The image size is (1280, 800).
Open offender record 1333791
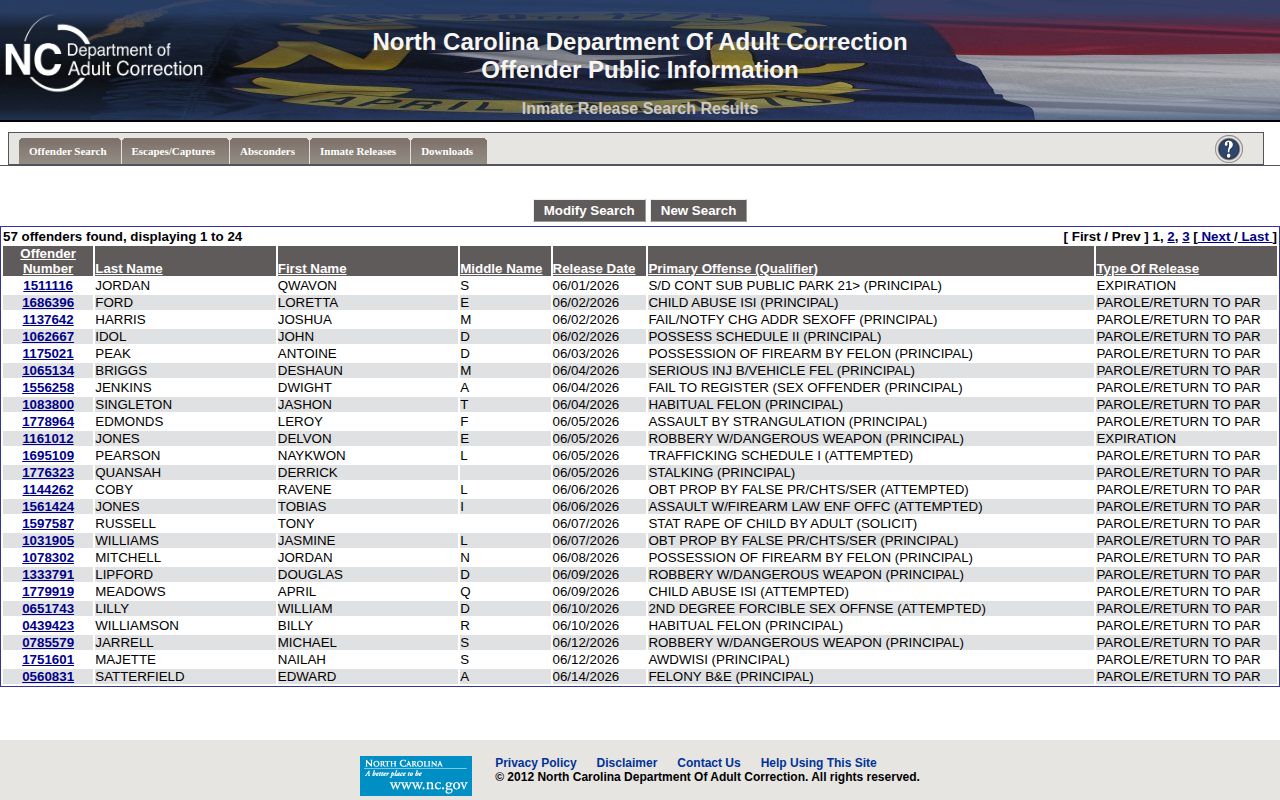click(48, 574)
